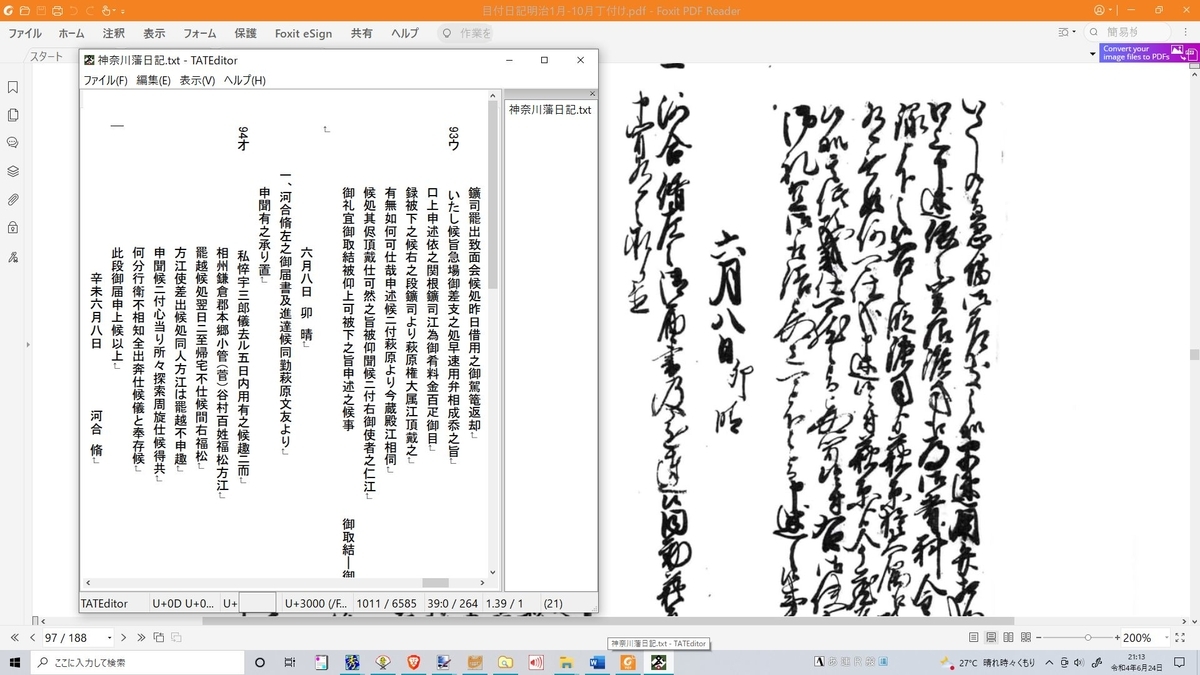The height and width of the screenshot is (675, 1200).
Task: Click Convert your image files to PDFs banner
Action: coord(1148,53)
